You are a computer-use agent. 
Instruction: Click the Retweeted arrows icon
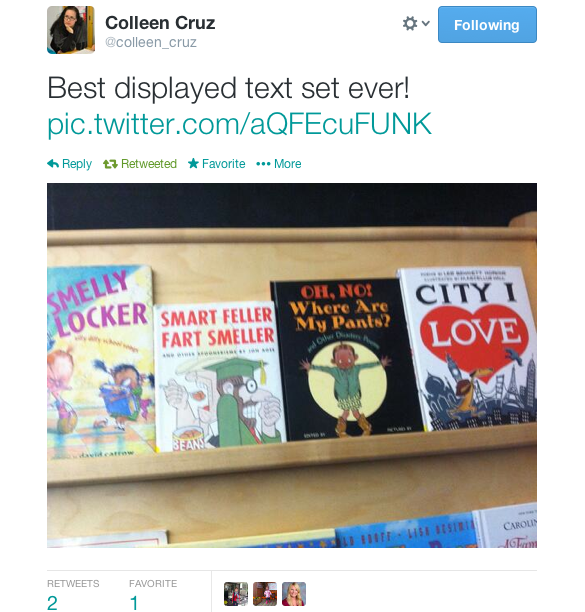pos(110,164)
